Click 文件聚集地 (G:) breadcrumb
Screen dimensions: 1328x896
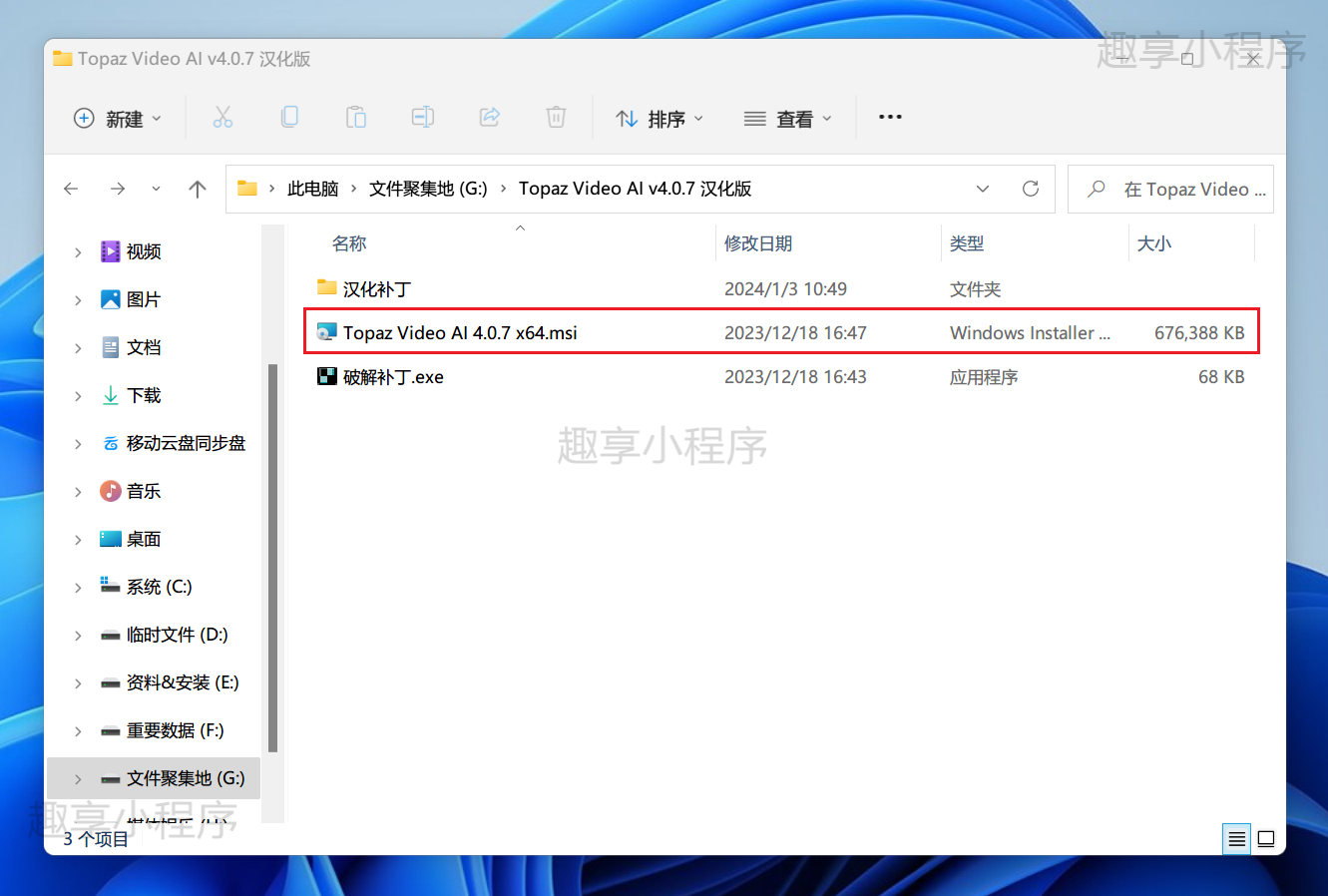(x=428, y=189)
